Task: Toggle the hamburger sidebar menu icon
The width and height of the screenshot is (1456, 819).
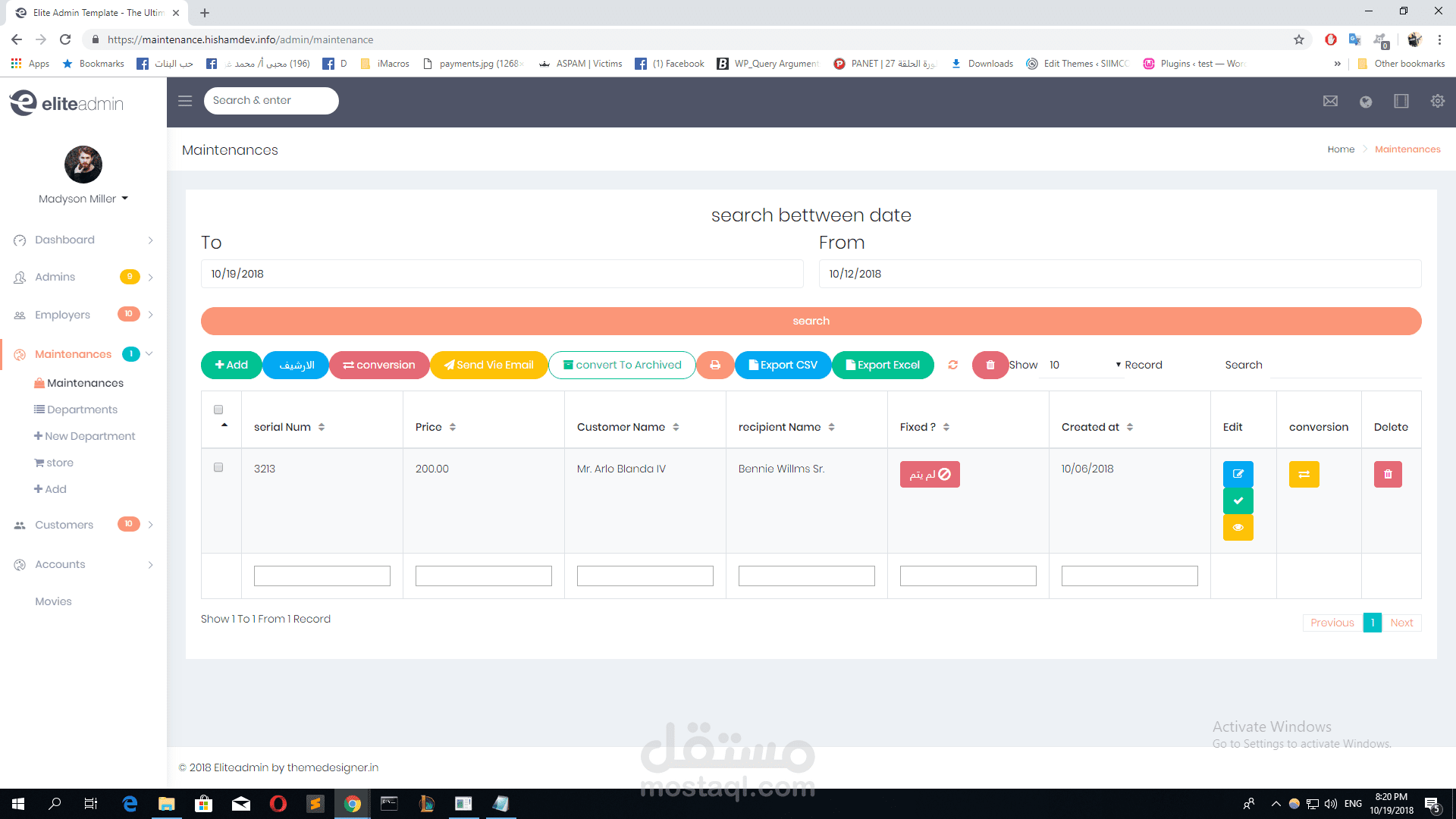Action: point(185,101)
